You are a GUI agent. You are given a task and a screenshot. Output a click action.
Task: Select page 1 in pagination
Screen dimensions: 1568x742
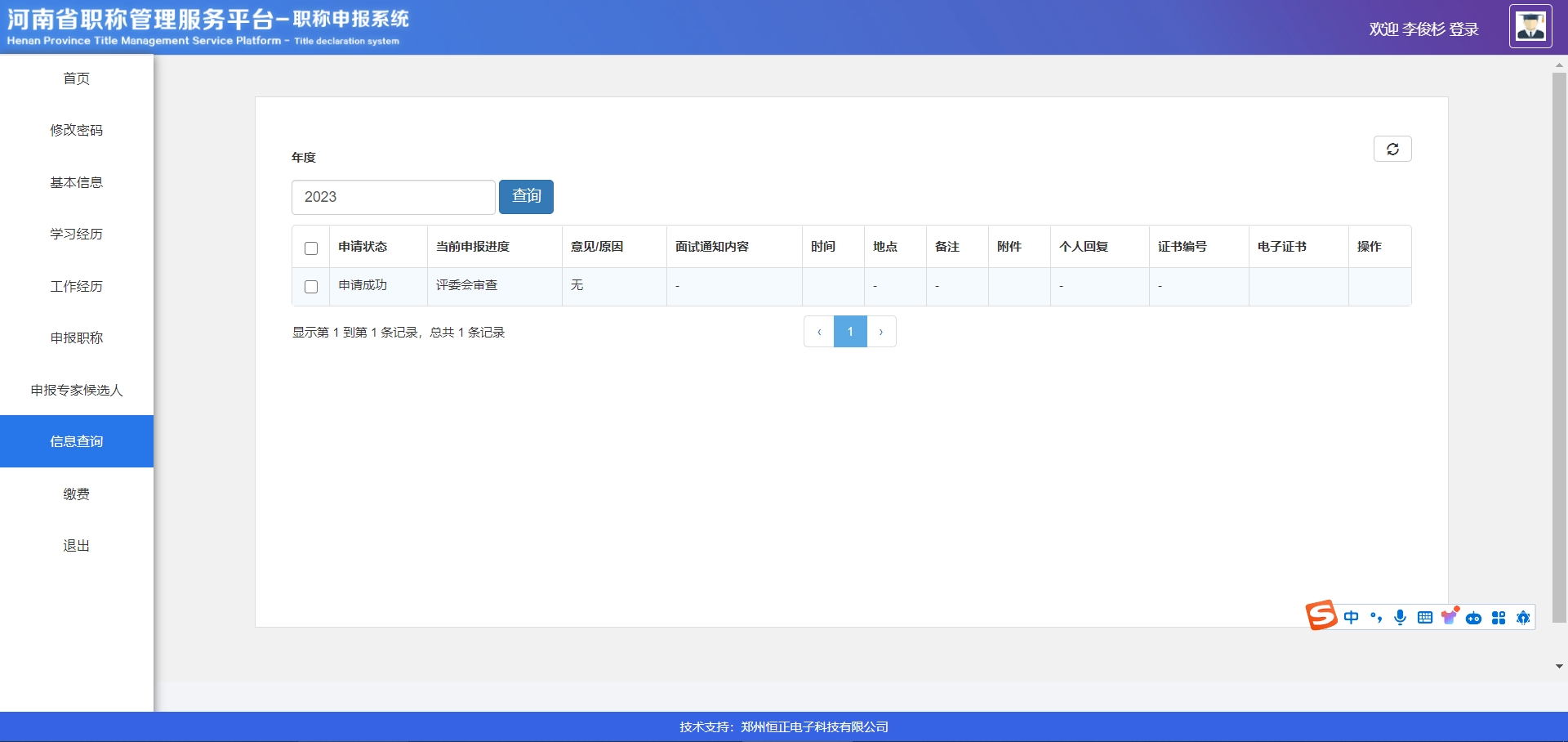click(x=850, y=332)
